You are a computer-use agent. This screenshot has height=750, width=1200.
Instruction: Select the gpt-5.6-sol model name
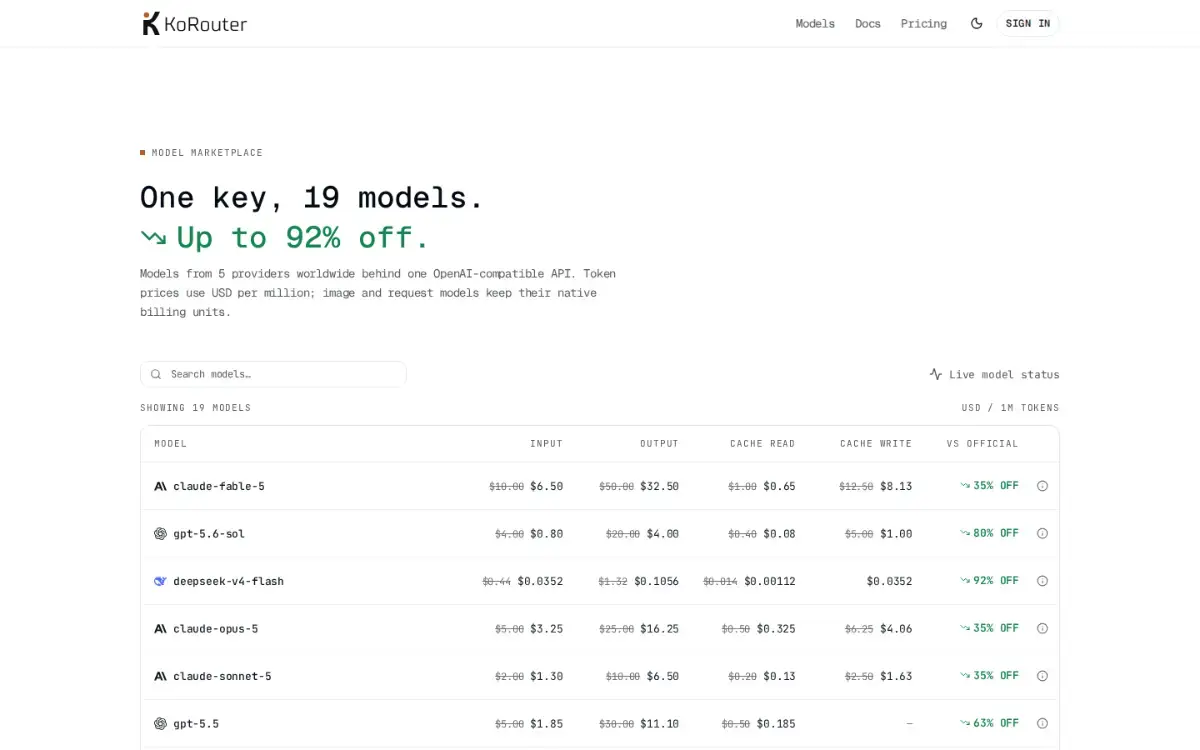(209, 533)
